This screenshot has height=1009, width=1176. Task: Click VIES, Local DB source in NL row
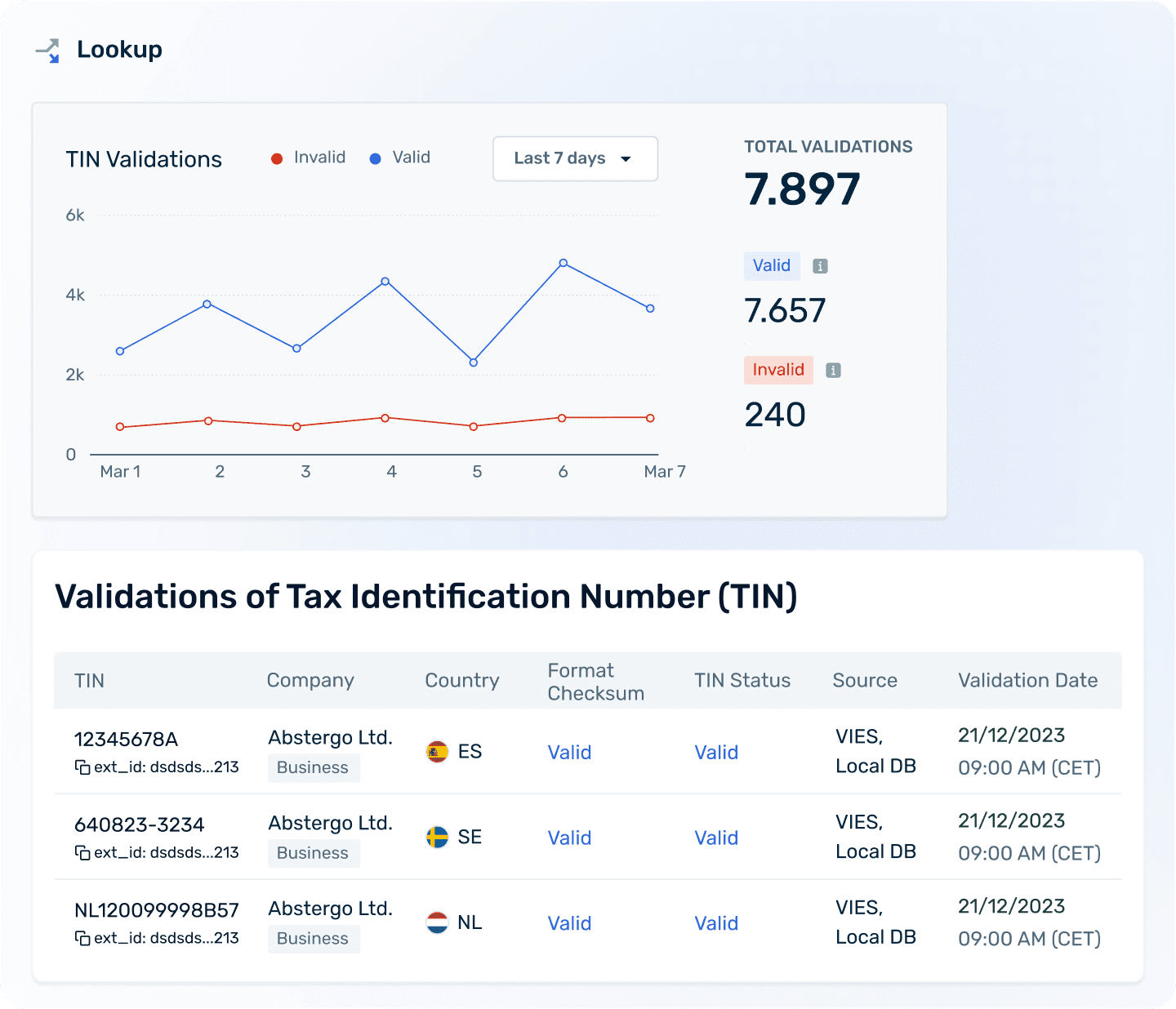[x=875, y=922]
